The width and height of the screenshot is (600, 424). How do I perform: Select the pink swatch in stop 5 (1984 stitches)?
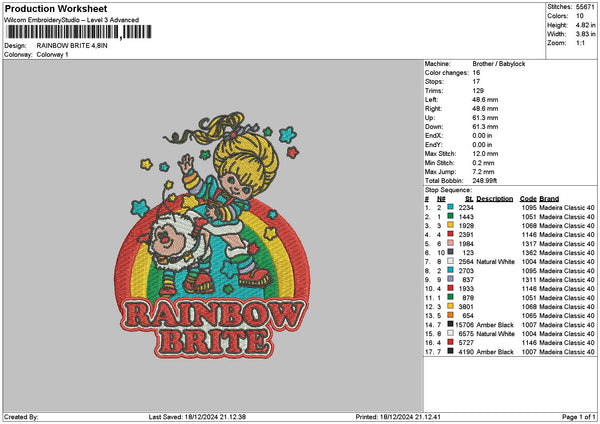450,243
